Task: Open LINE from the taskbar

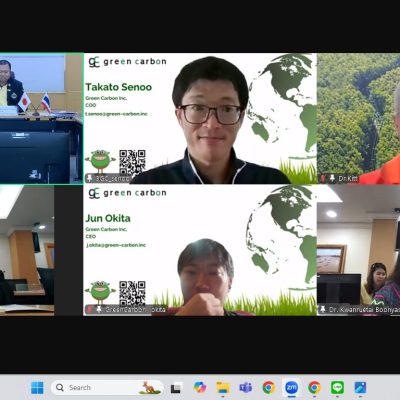Action: coord(337,388)
